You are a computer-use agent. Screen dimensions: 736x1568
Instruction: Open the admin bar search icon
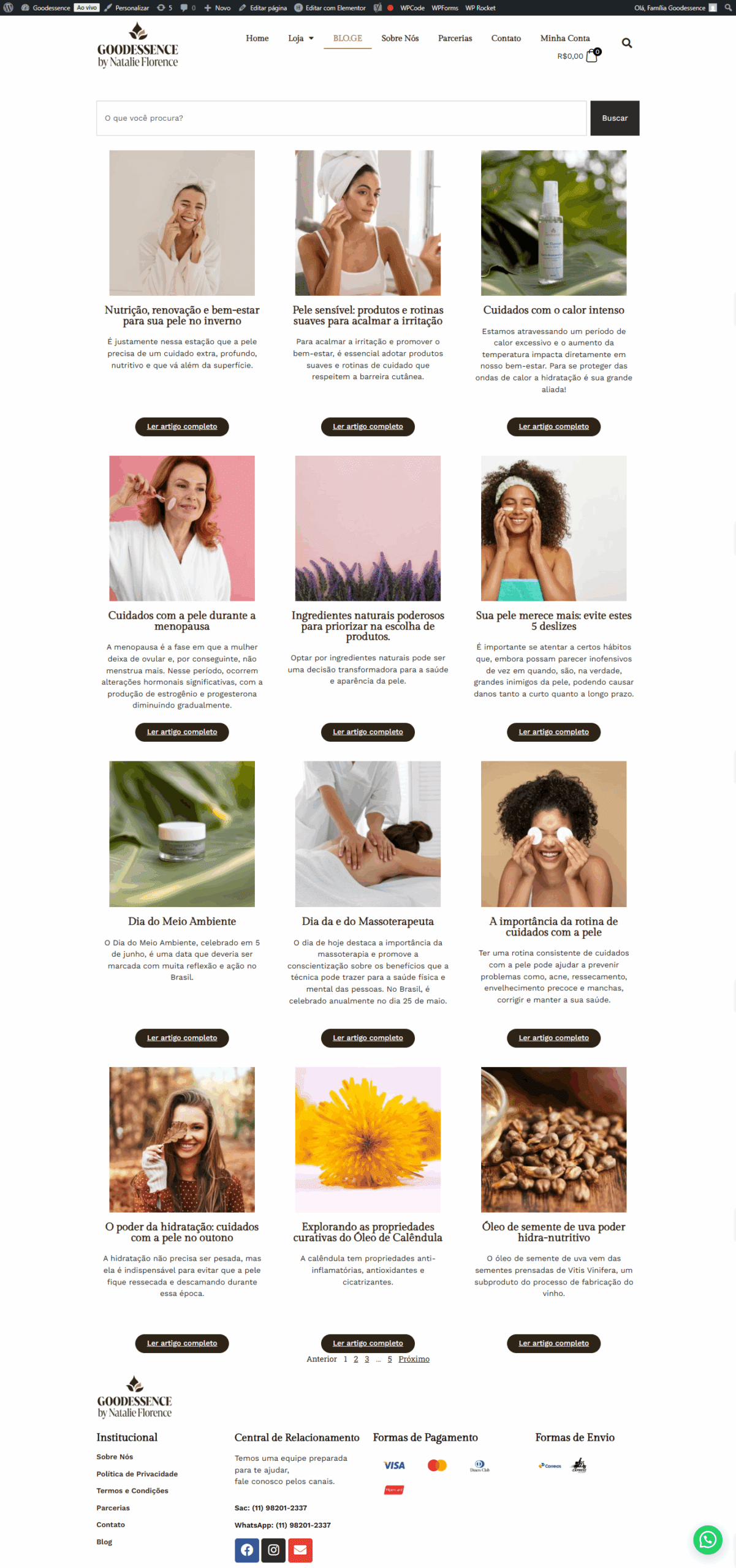727,7
